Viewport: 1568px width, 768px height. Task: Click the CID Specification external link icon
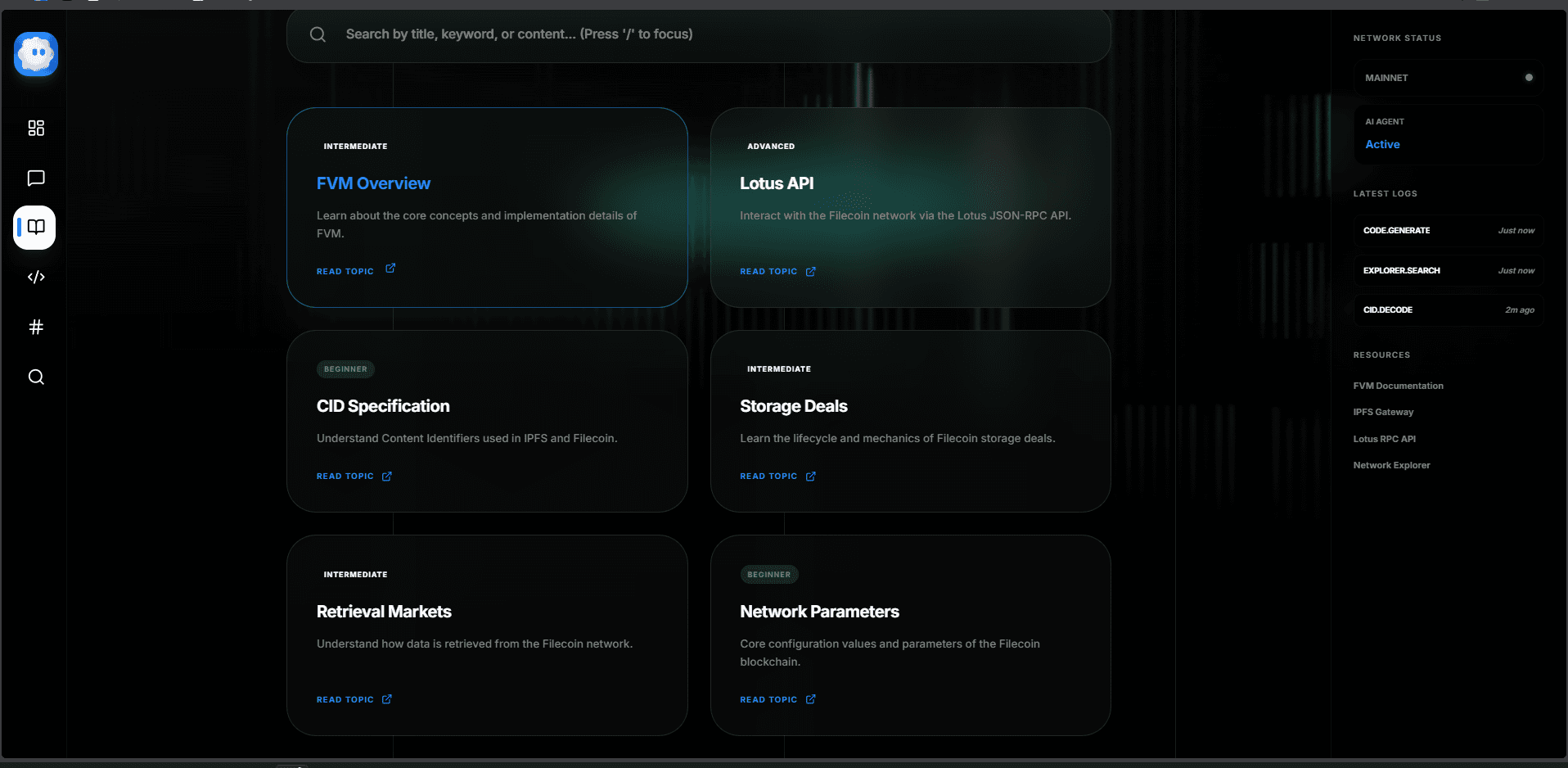(x=387, y=477)
